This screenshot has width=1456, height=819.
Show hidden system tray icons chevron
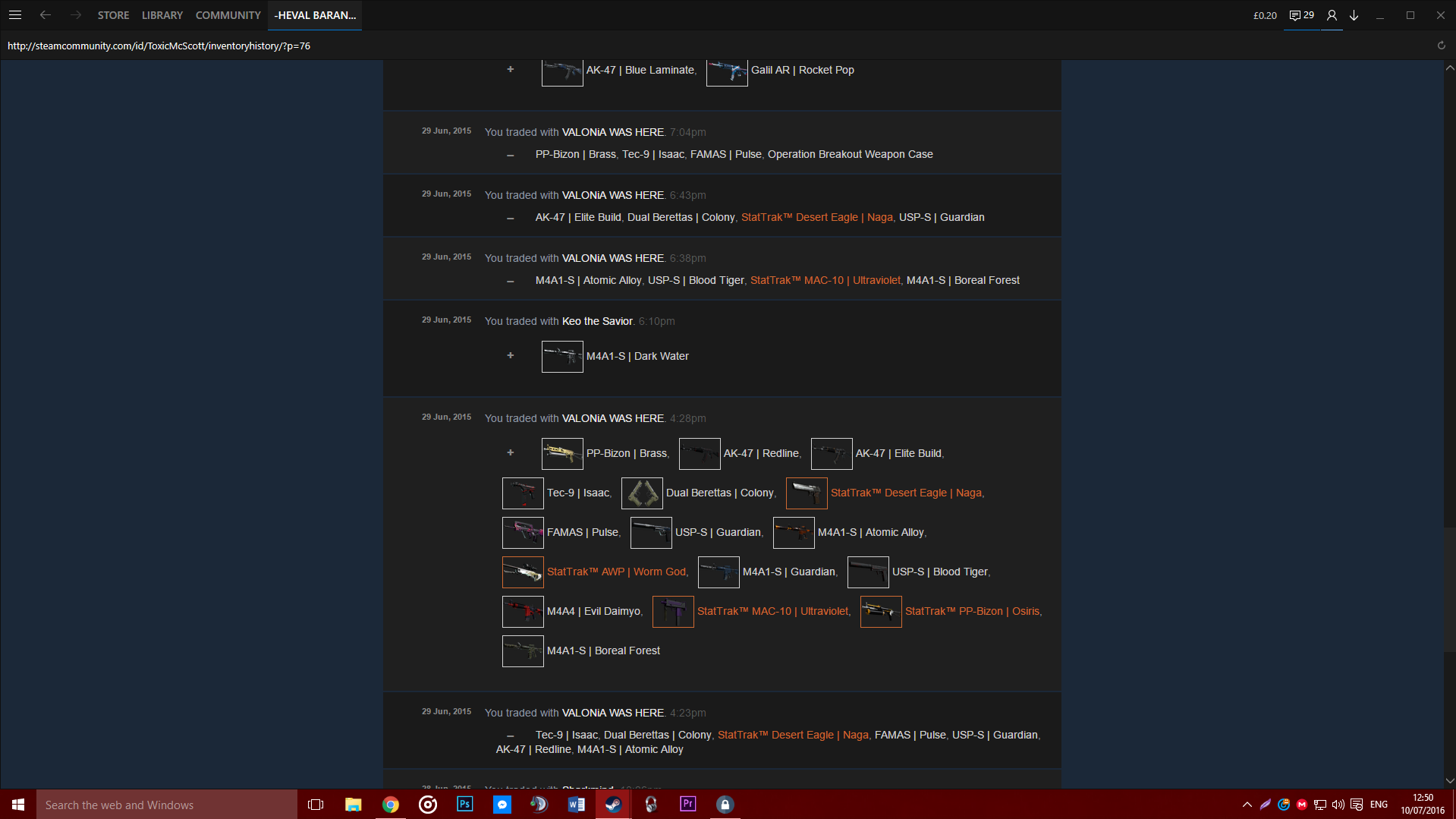pos(1247,805)
